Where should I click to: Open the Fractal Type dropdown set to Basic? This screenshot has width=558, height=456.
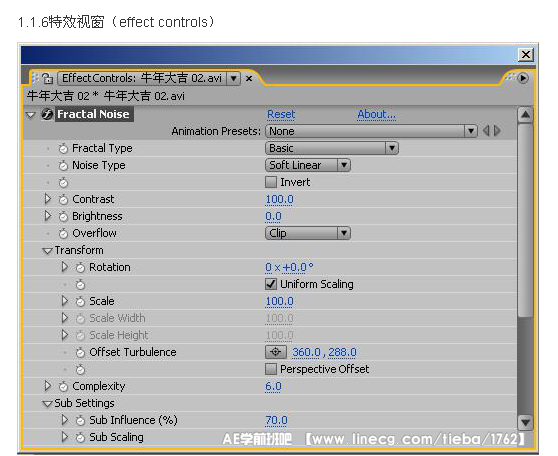click(x=332, y=148)
